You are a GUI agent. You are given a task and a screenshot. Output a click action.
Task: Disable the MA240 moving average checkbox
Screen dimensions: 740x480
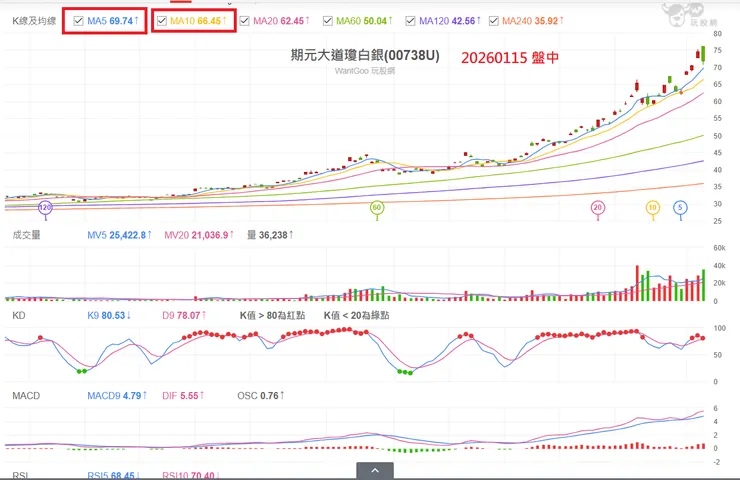pos(494,21)
